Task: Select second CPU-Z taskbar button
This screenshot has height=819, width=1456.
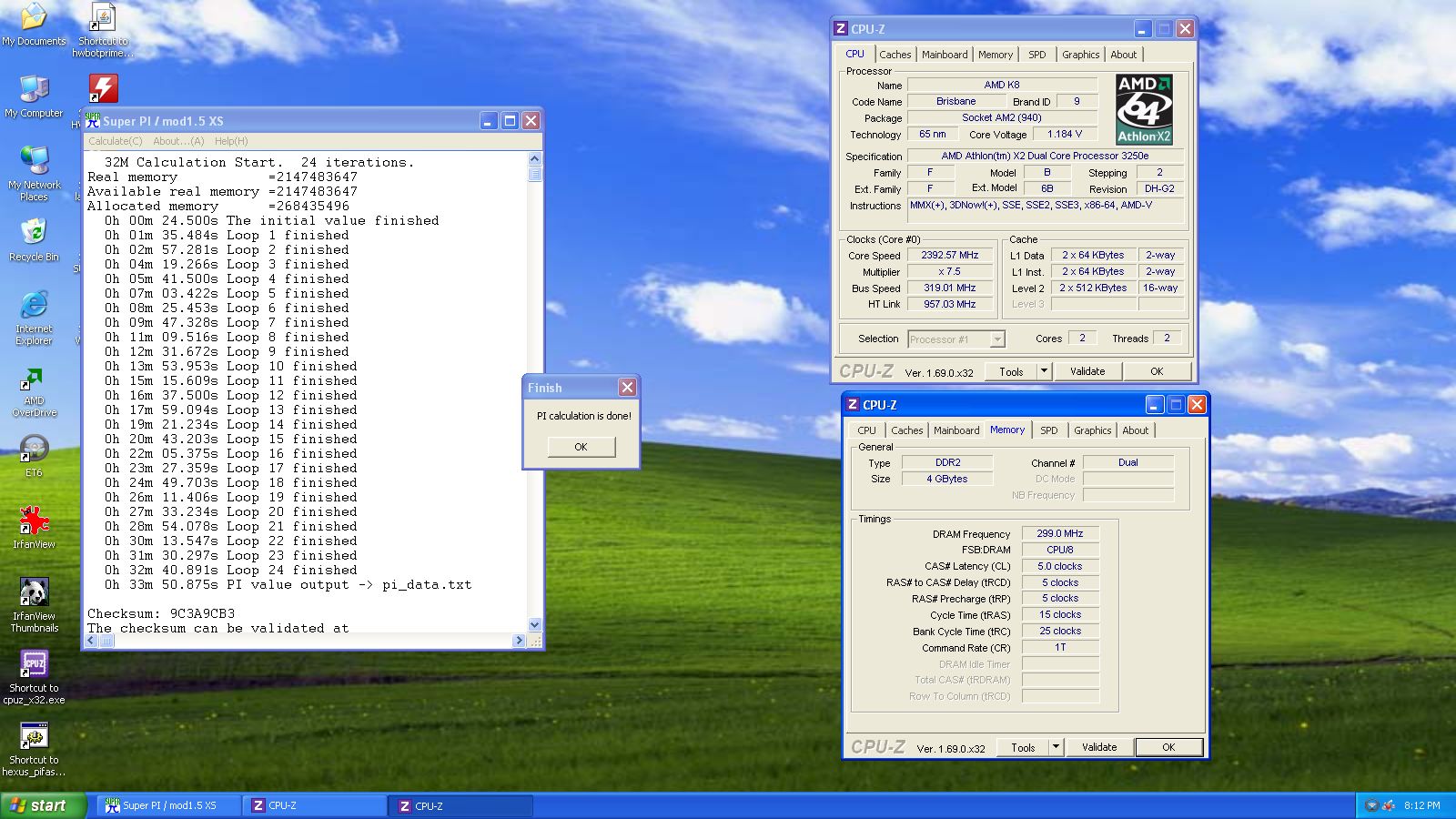Action: [x=460, y=805]
